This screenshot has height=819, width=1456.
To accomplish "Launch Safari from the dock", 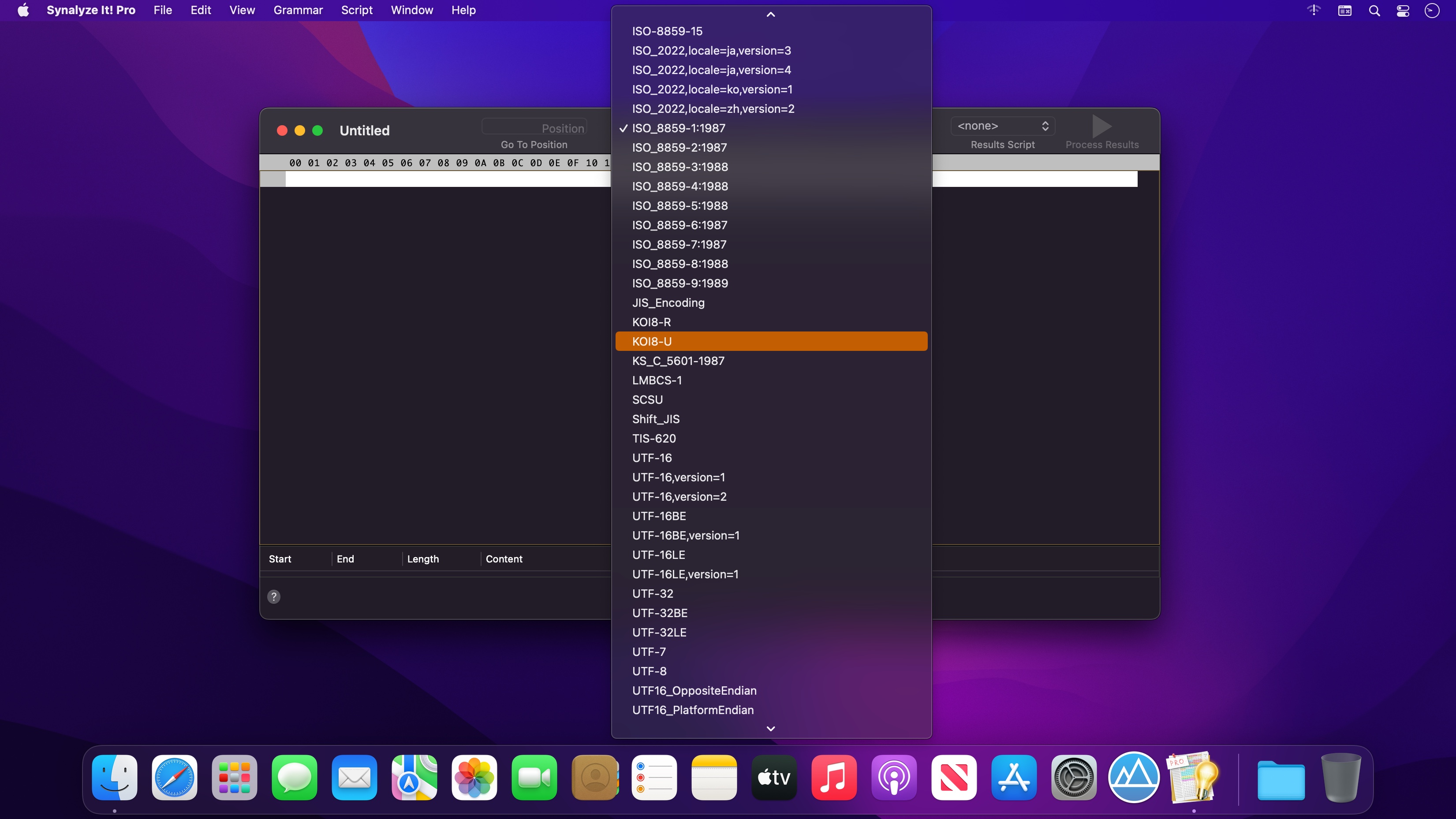I will [175, 778].
